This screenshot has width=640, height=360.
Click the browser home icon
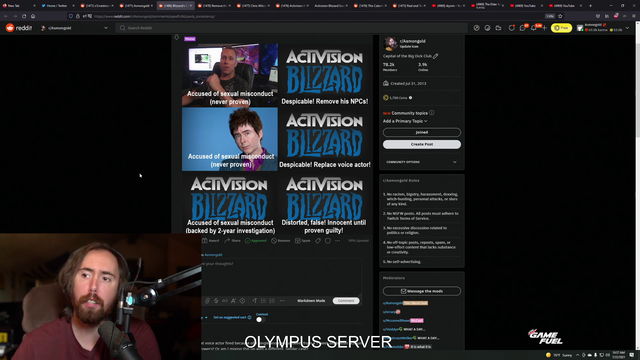33,16
